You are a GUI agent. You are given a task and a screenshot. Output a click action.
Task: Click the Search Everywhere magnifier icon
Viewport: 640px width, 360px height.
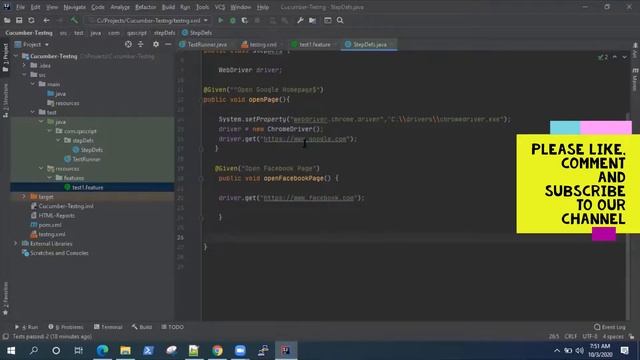[340, 20]
